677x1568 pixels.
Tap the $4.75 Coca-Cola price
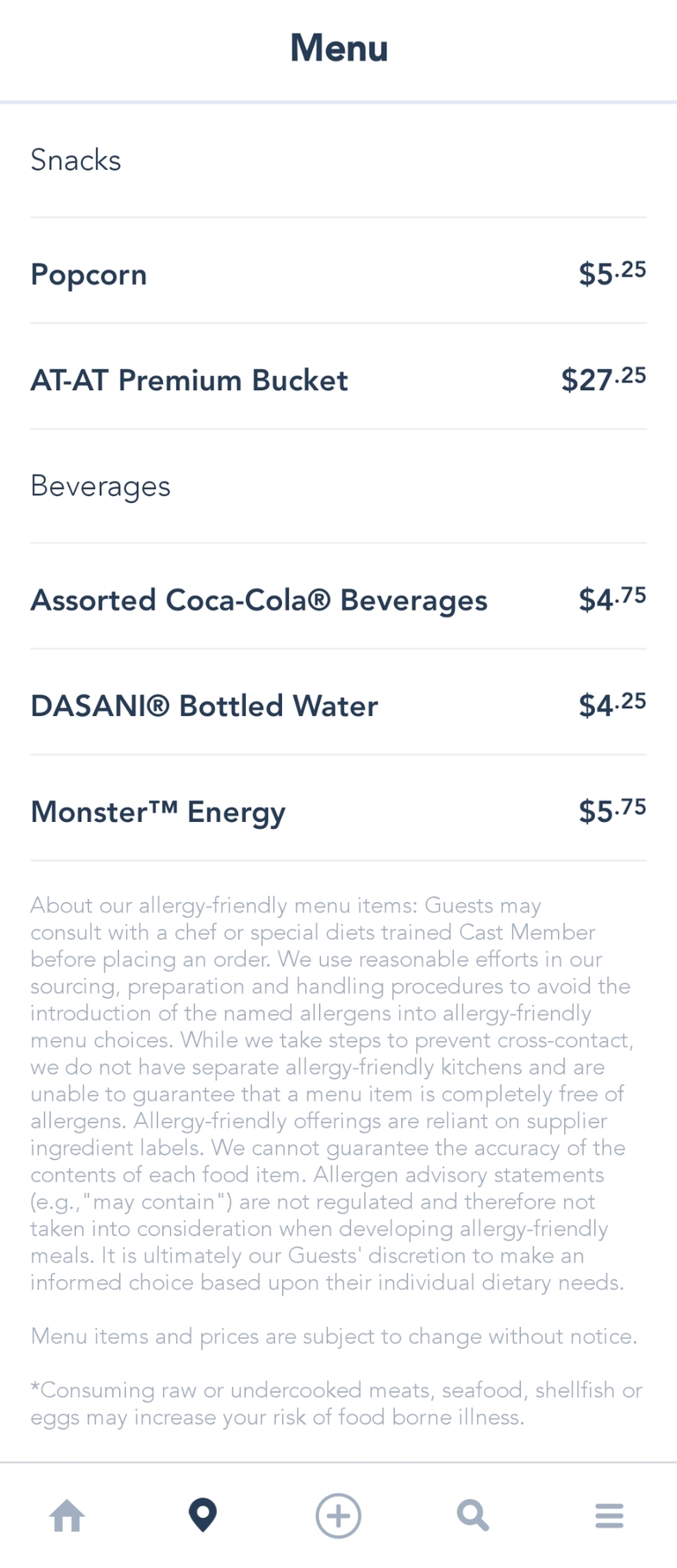[612, 599]
